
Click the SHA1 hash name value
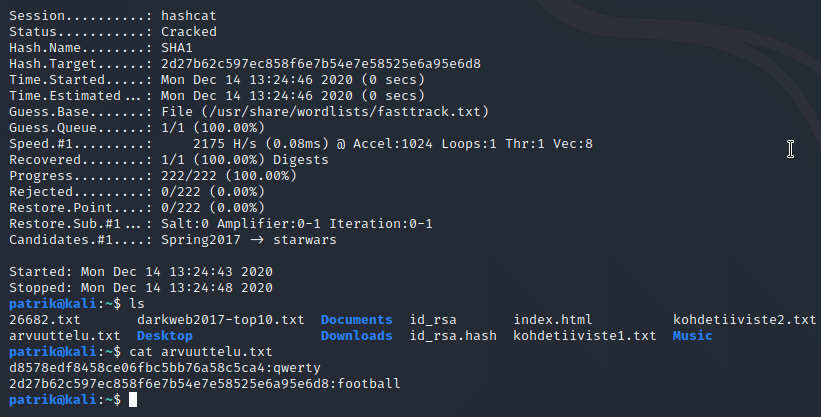coord(177,48)
